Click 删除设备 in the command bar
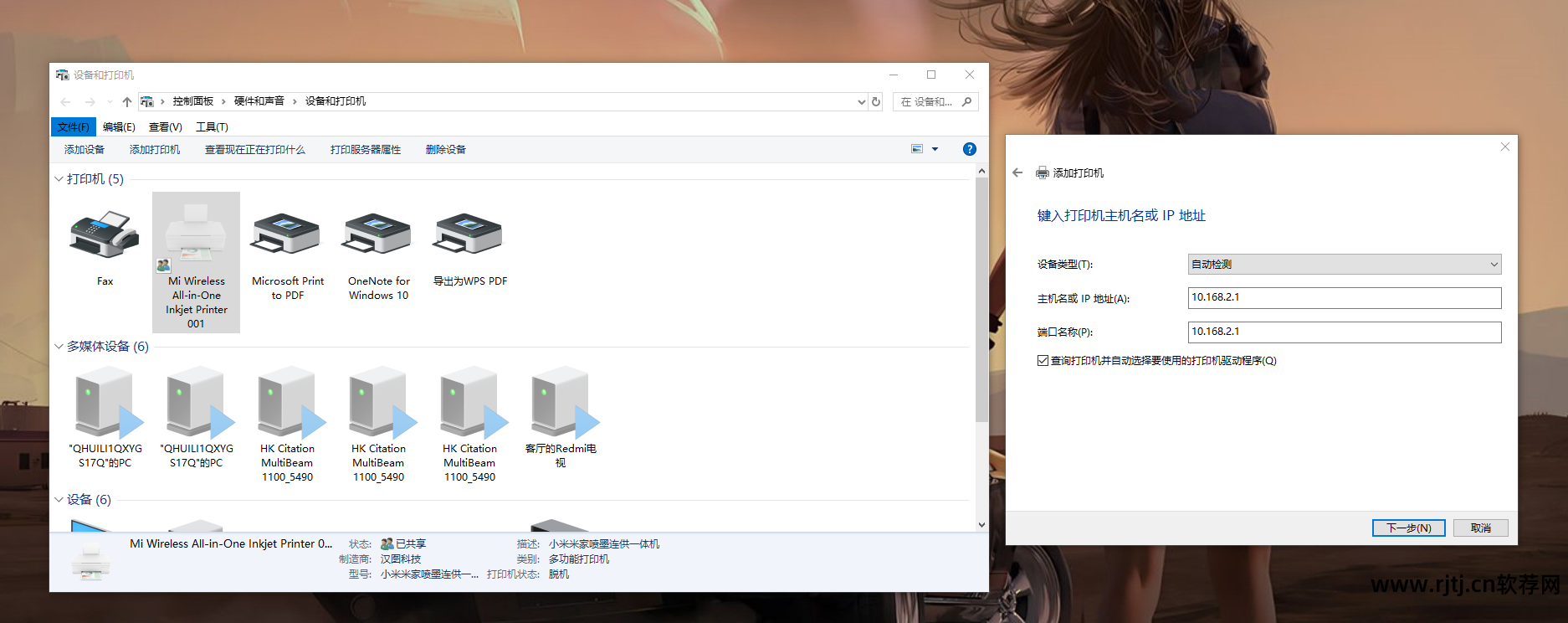This screenshot has height=623, width=1568. point(446,150)
